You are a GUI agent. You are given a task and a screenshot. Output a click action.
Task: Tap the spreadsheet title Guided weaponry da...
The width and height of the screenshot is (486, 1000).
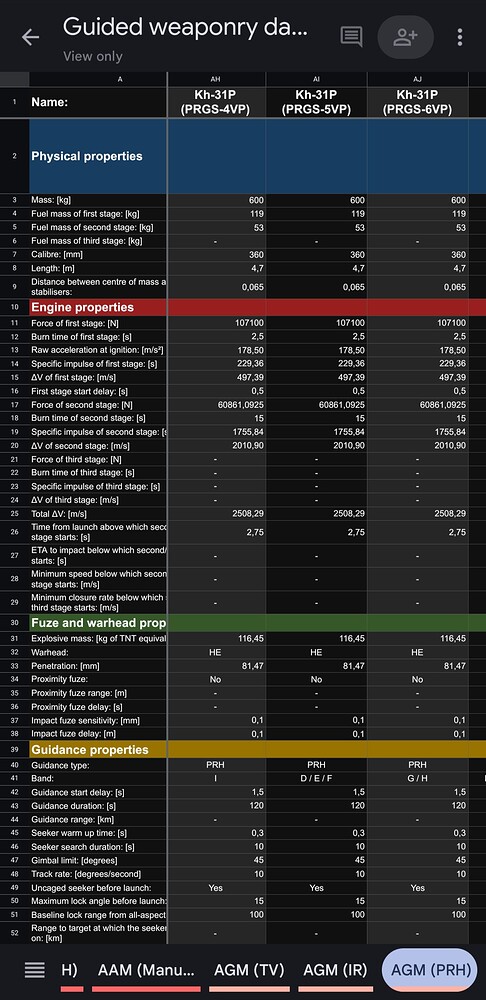click(x=186, y=27)
